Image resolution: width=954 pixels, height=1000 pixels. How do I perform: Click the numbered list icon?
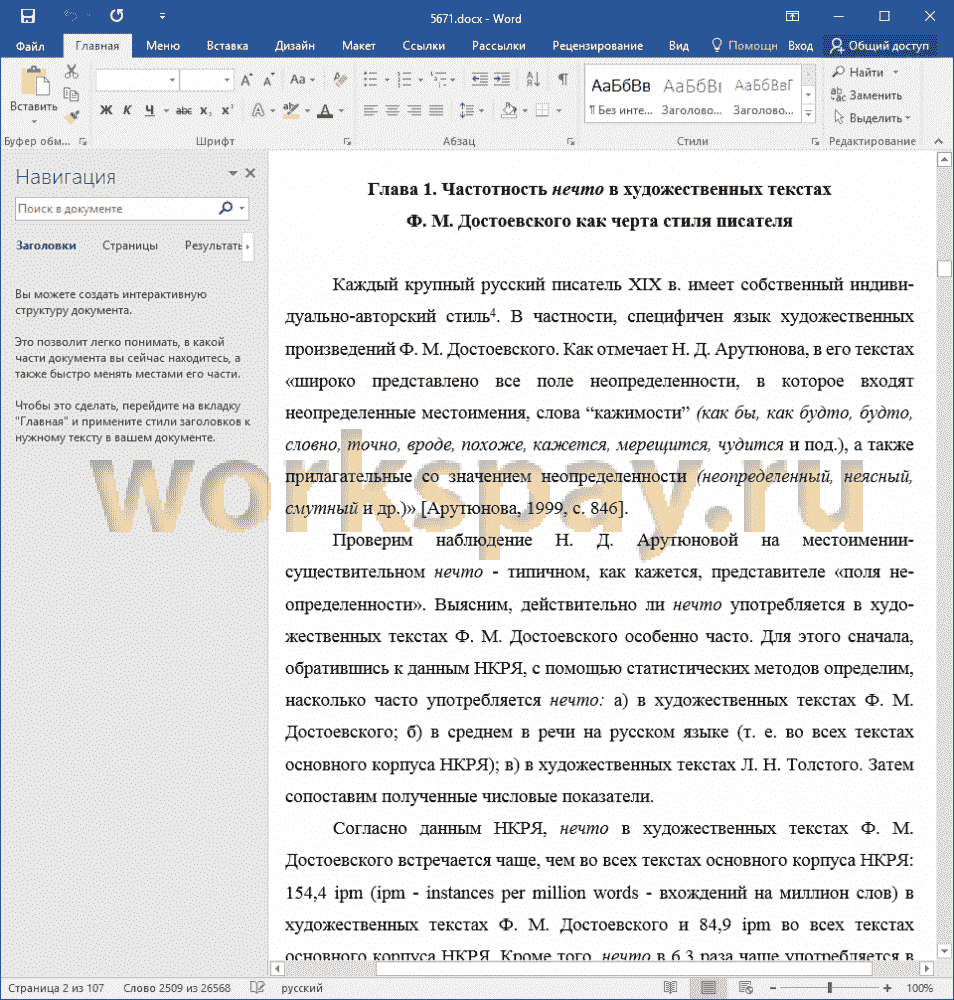point(404,80)
